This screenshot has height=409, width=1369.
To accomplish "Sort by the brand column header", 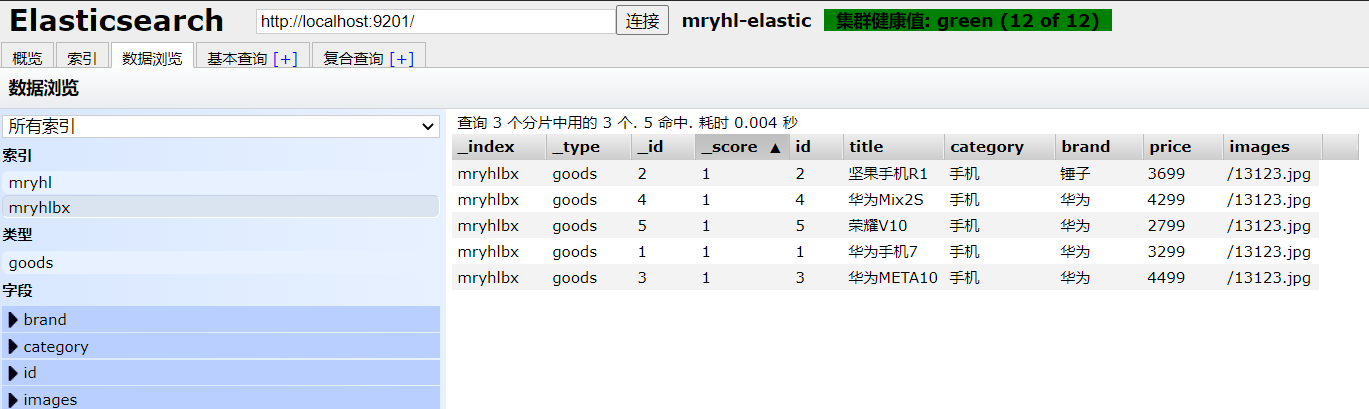I will click(1099, 147).
